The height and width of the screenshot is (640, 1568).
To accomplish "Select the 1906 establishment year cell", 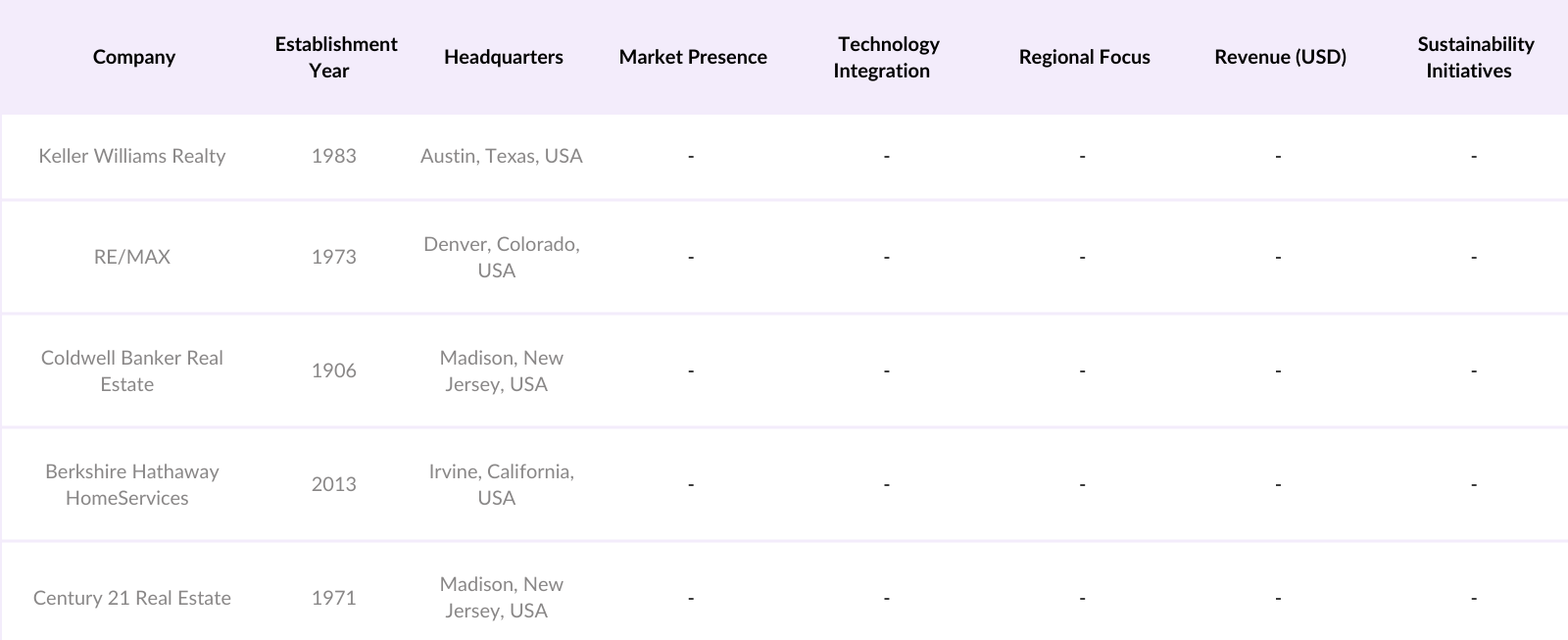I will point(334,370).
